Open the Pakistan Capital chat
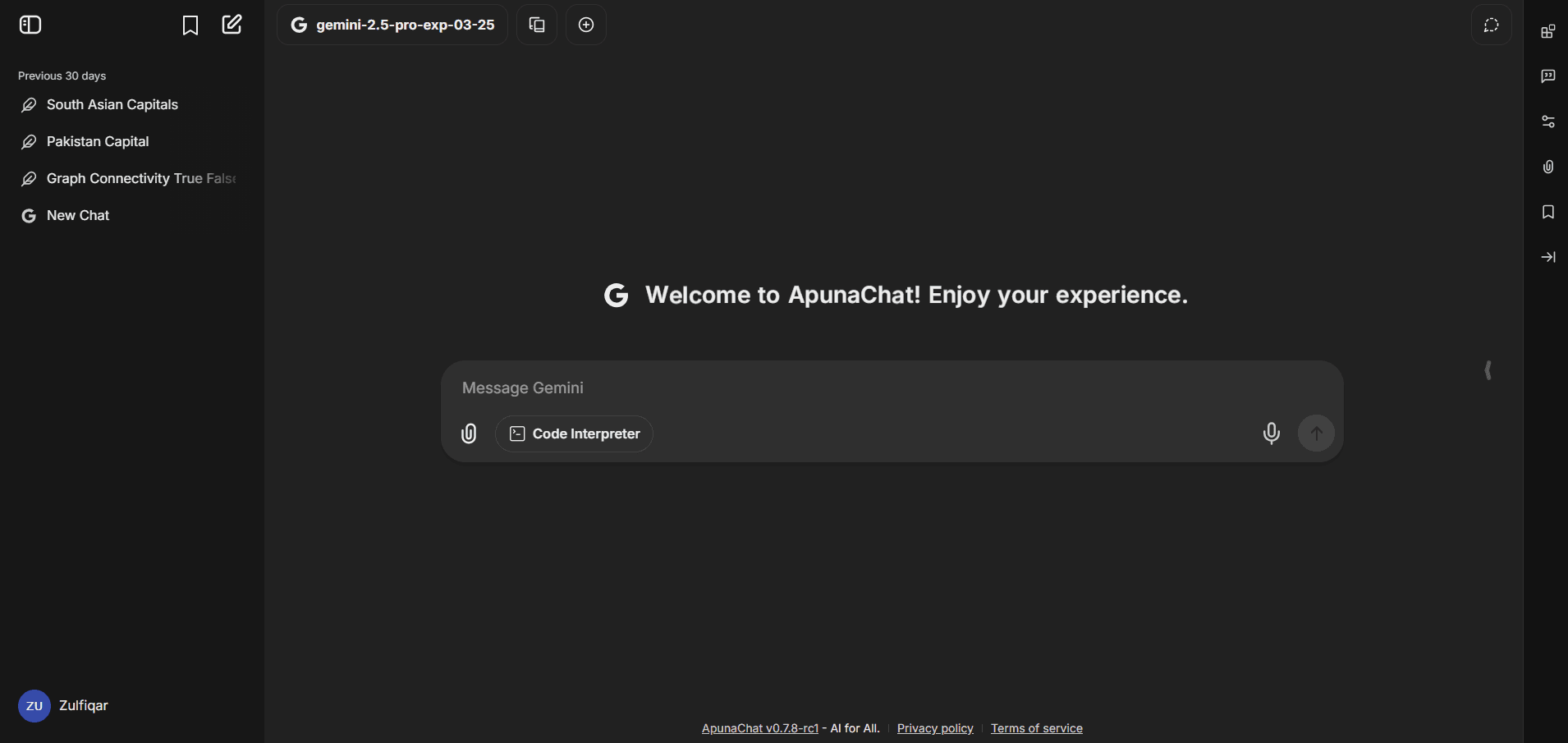Image resolution: width=1568 pixels, height=743 pixels. click(131, 142)
